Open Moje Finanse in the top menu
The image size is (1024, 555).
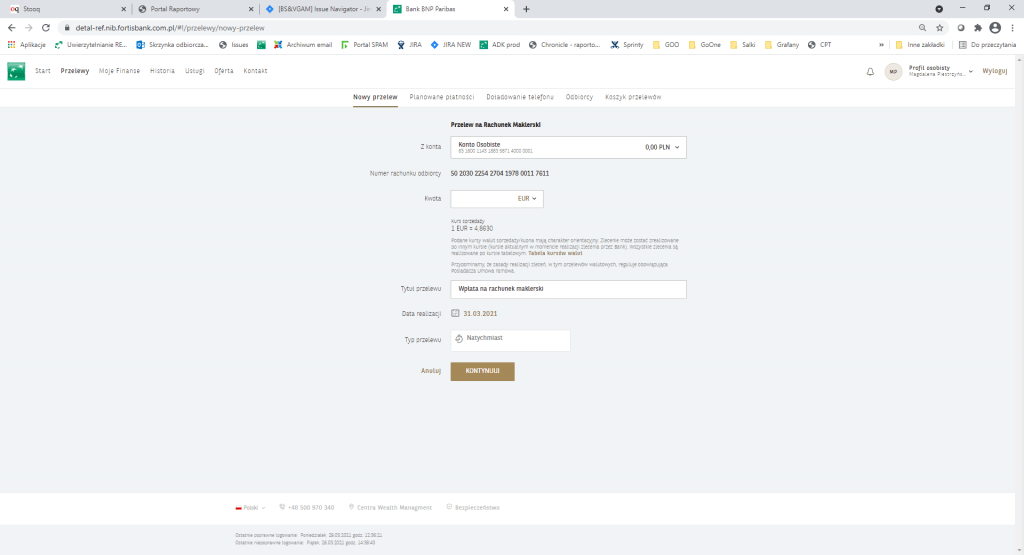tap(119, 71)
